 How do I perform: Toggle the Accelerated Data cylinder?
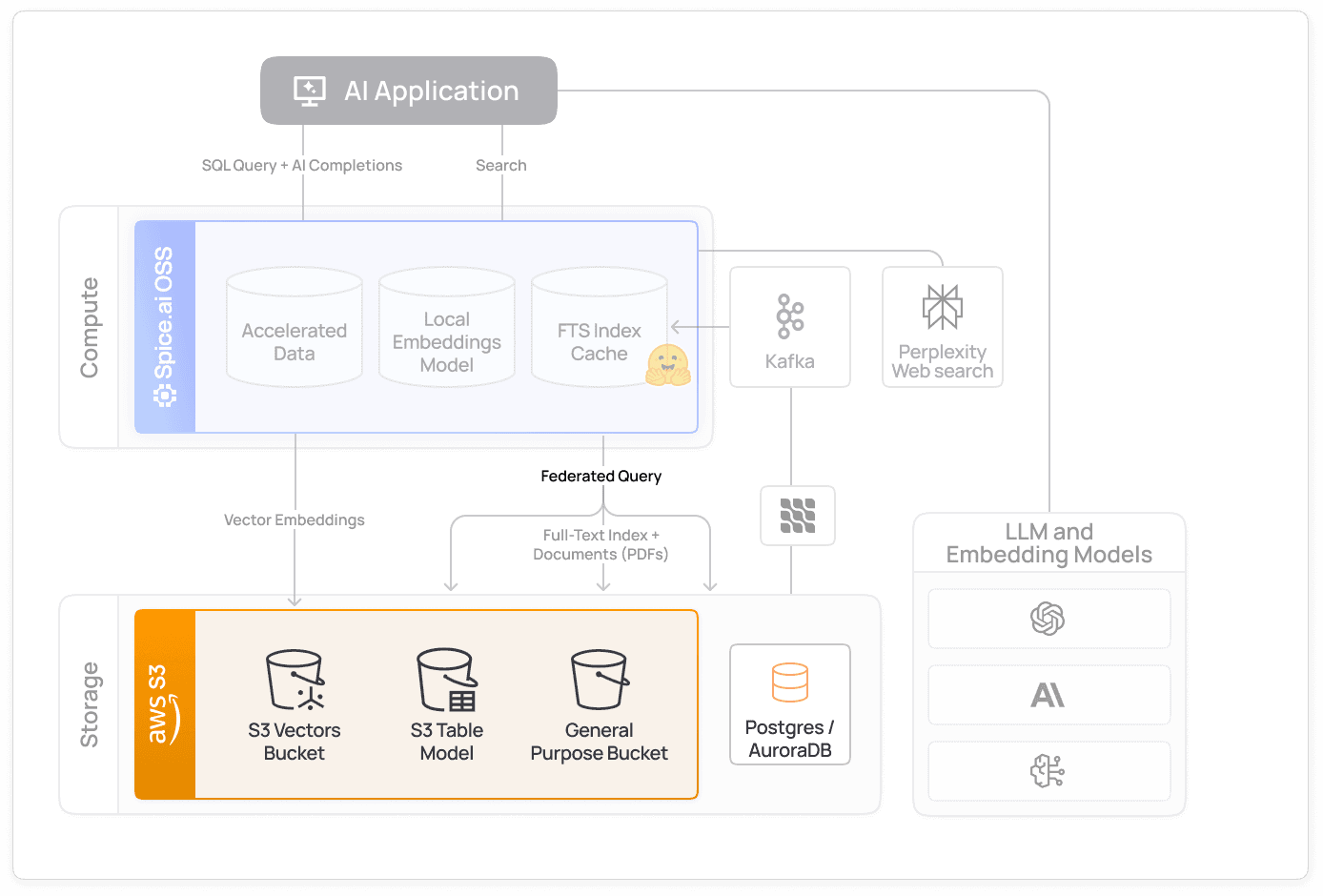[x=294, y=327]
